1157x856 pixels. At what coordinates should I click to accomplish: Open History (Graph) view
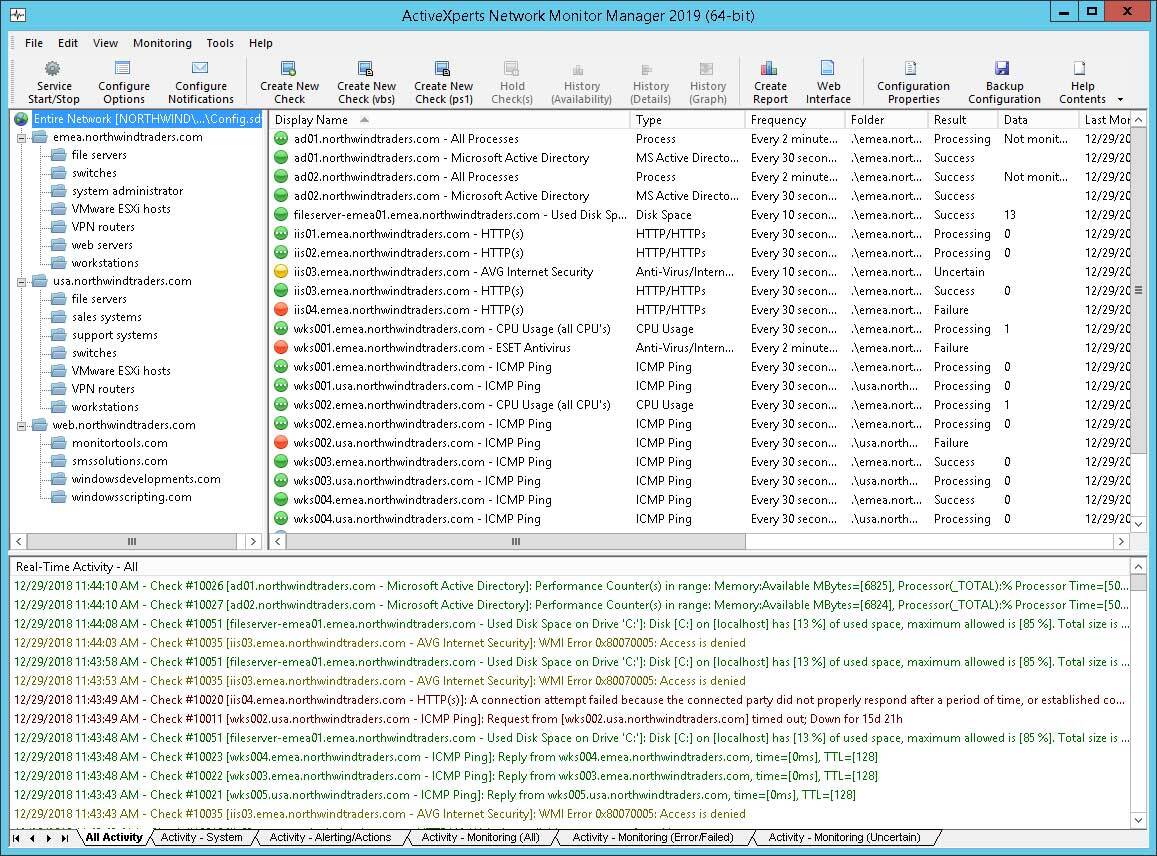point(708,78)
